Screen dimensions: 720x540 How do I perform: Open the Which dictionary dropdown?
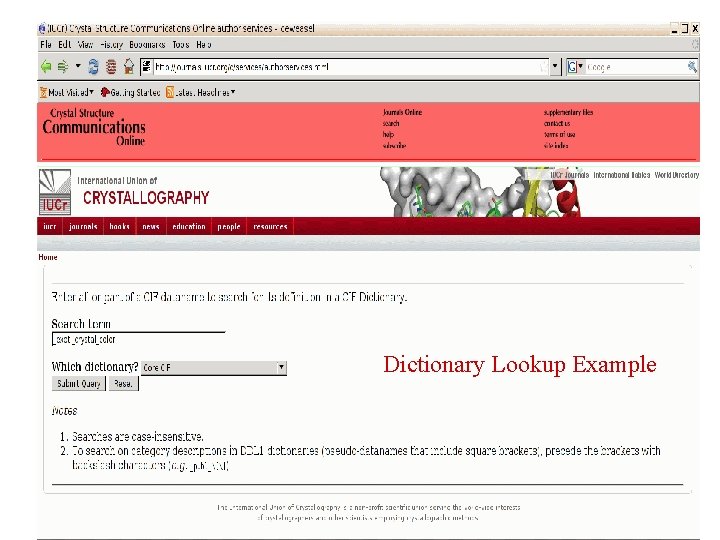(214, 368)
